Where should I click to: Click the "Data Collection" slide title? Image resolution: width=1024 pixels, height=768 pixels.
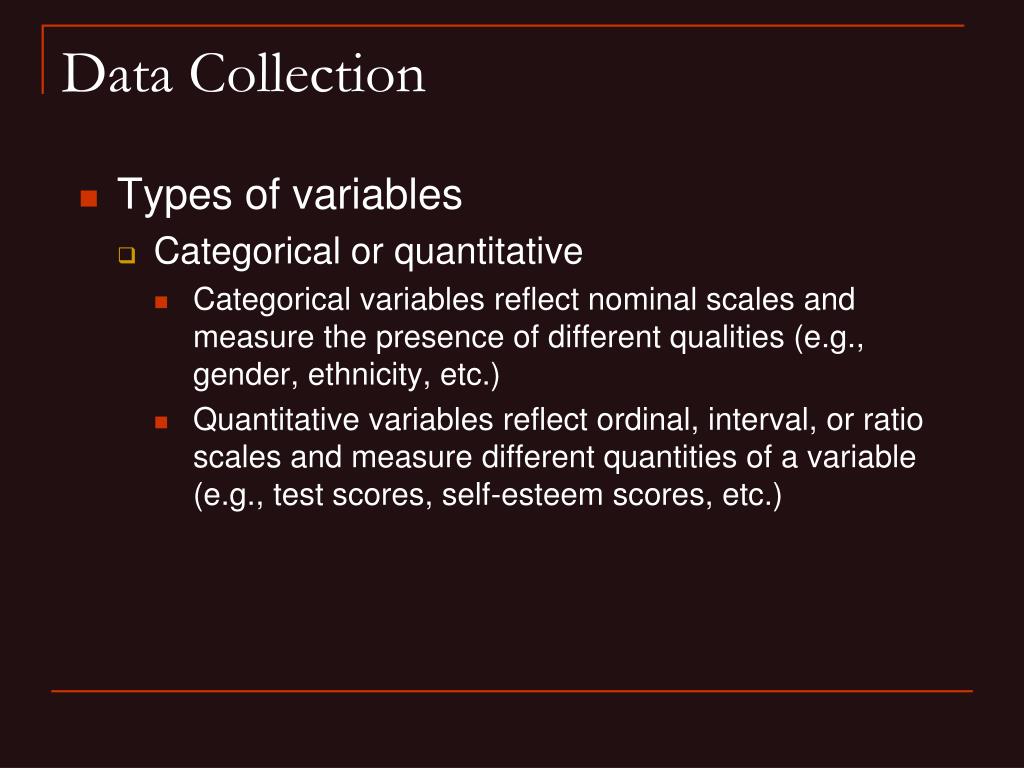[244, 73]
